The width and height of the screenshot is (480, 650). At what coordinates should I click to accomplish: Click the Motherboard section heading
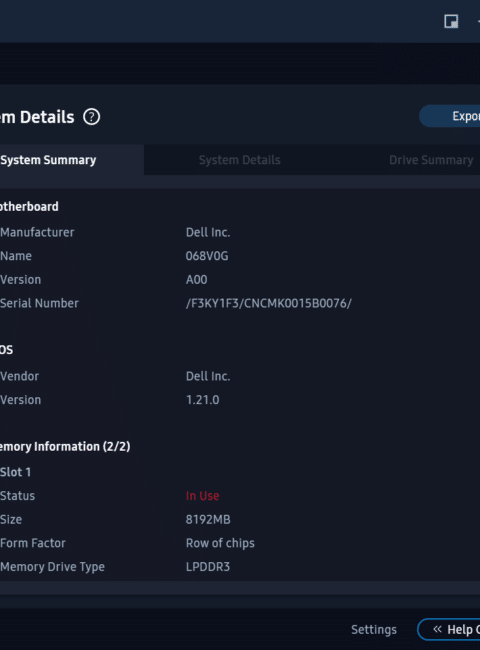coord(29,206)
